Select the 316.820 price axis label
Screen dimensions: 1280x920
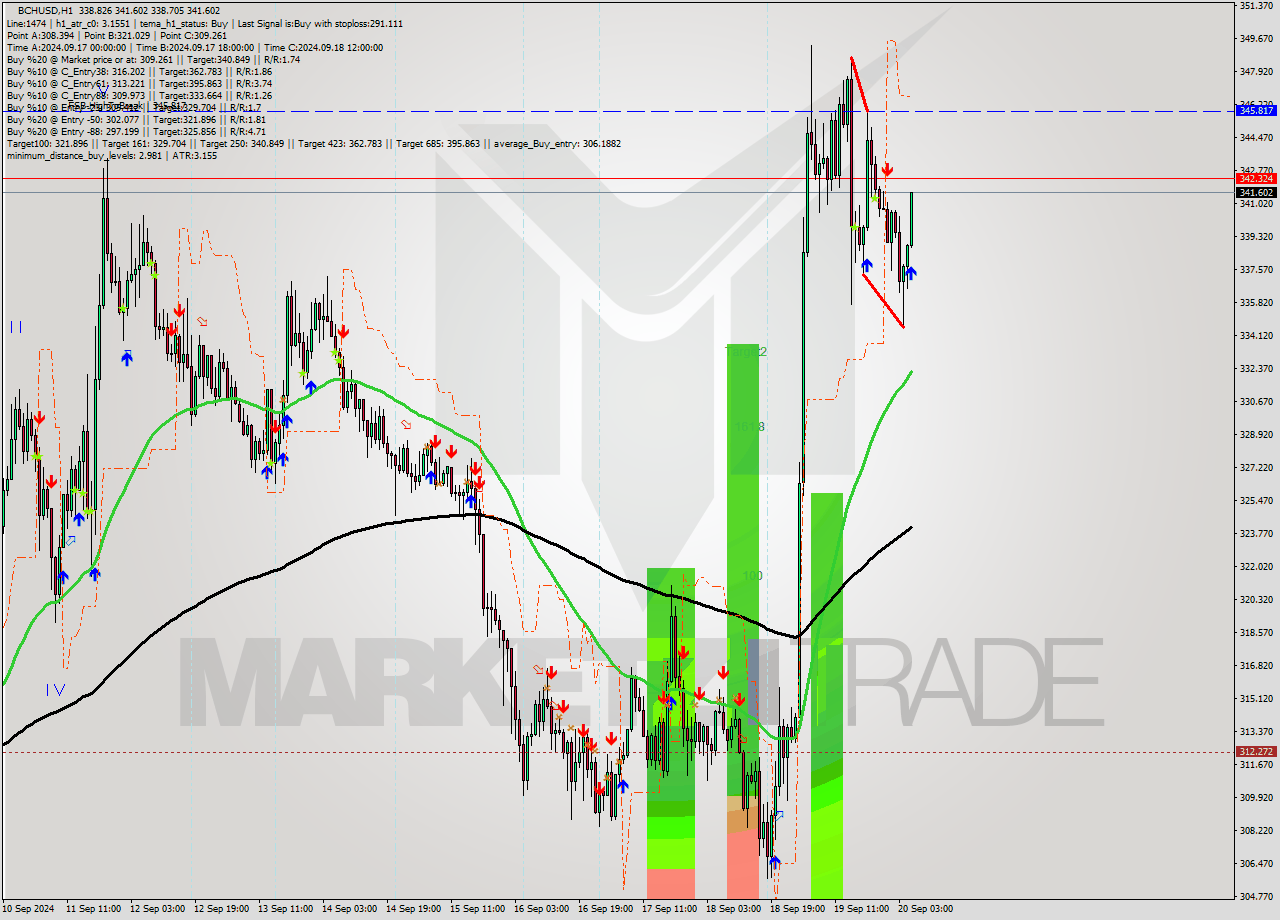(1256, 666)
